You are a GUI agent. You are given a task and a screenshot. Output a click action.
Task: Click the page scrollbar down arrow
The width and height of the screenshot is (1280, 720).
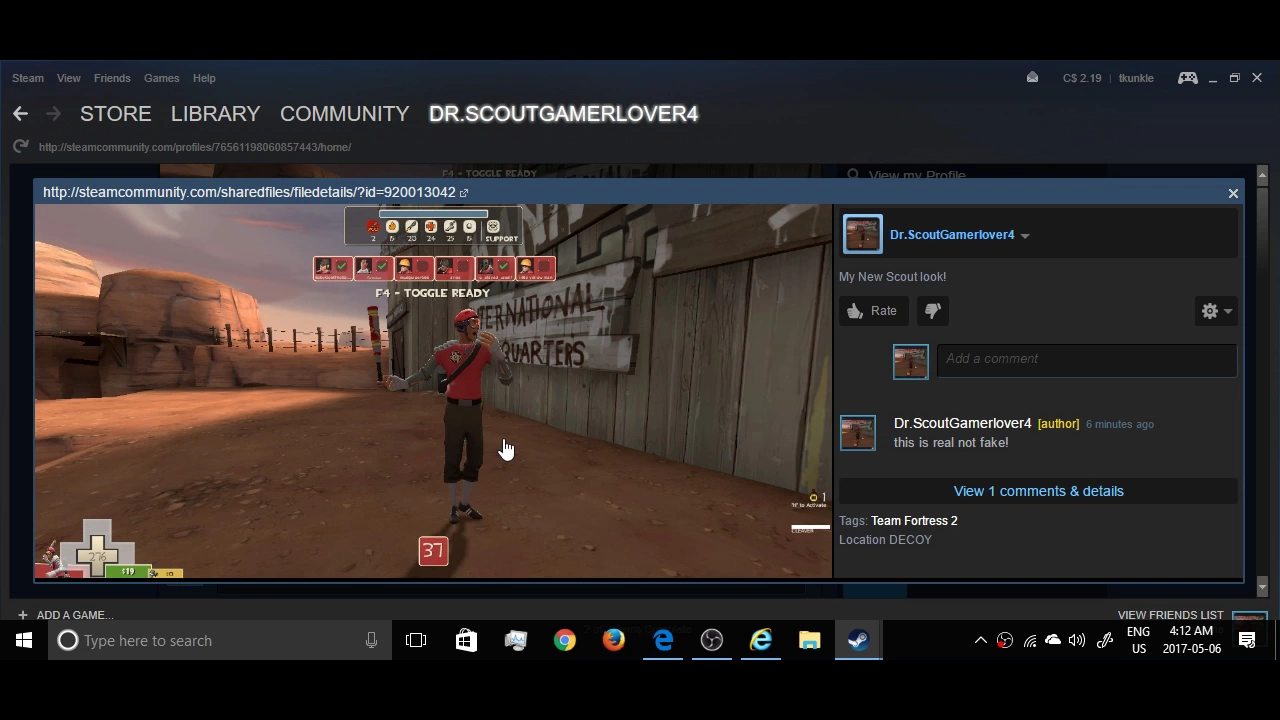coord(1262,587)
